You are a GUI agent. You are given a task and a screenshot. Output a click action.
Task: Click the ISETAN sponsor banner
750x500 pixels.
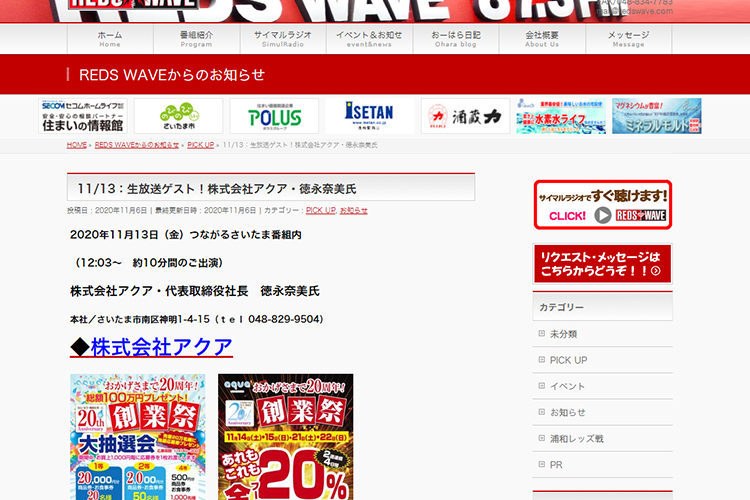370,116
